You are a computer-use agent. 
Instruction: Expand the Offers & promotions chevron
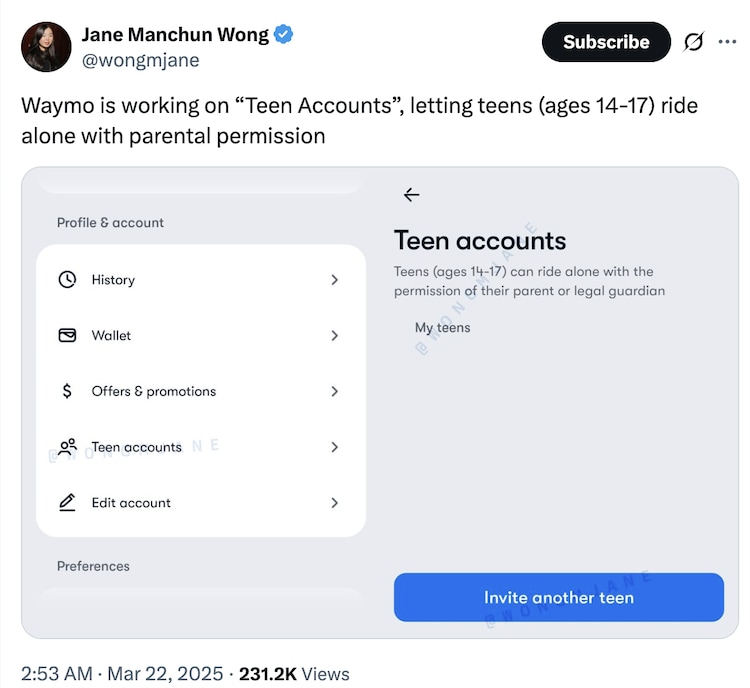[x=334, y=391]
